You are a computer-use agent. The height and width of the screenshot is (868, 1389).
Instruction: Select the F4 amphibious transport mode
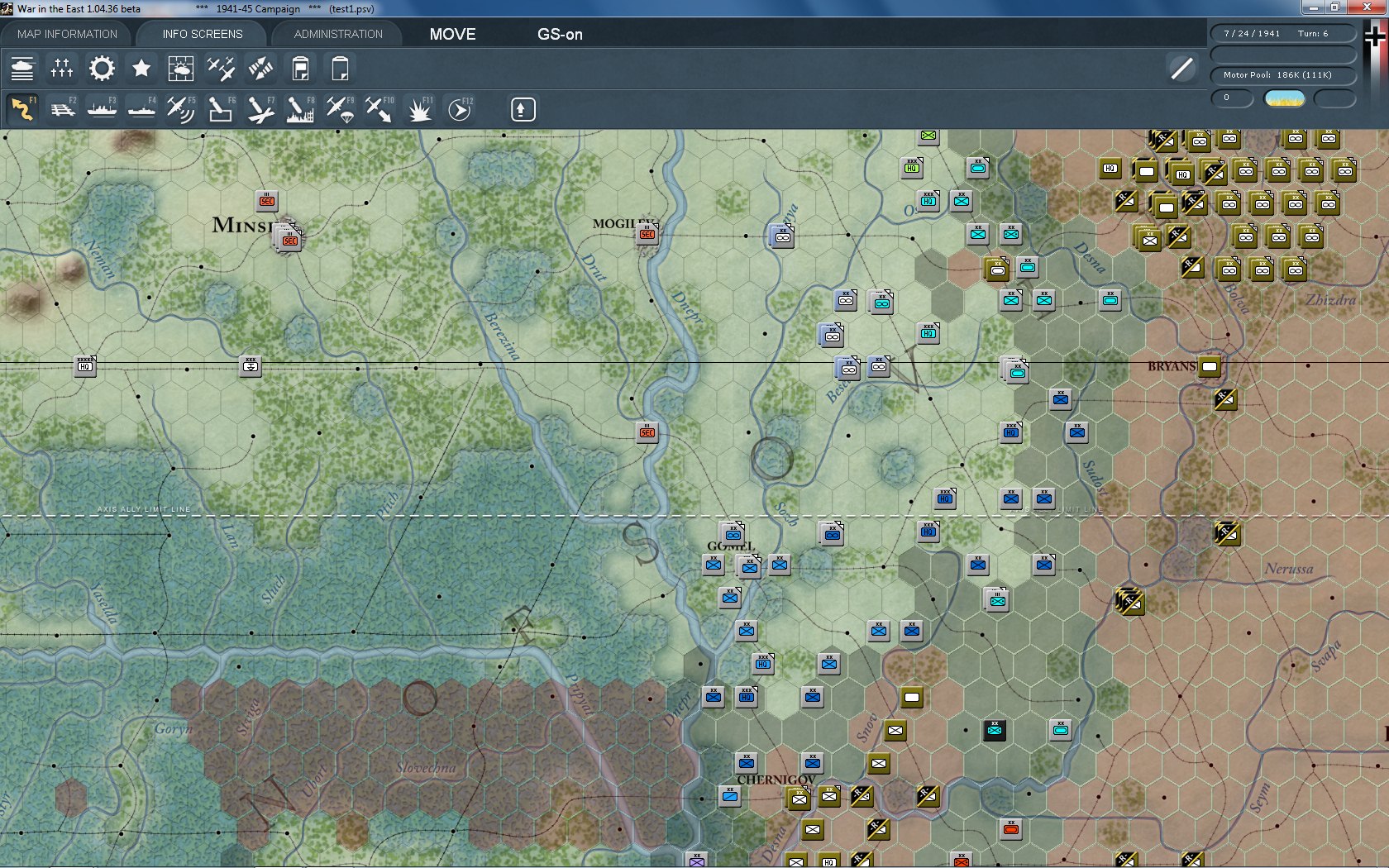(x=141, y=109)
